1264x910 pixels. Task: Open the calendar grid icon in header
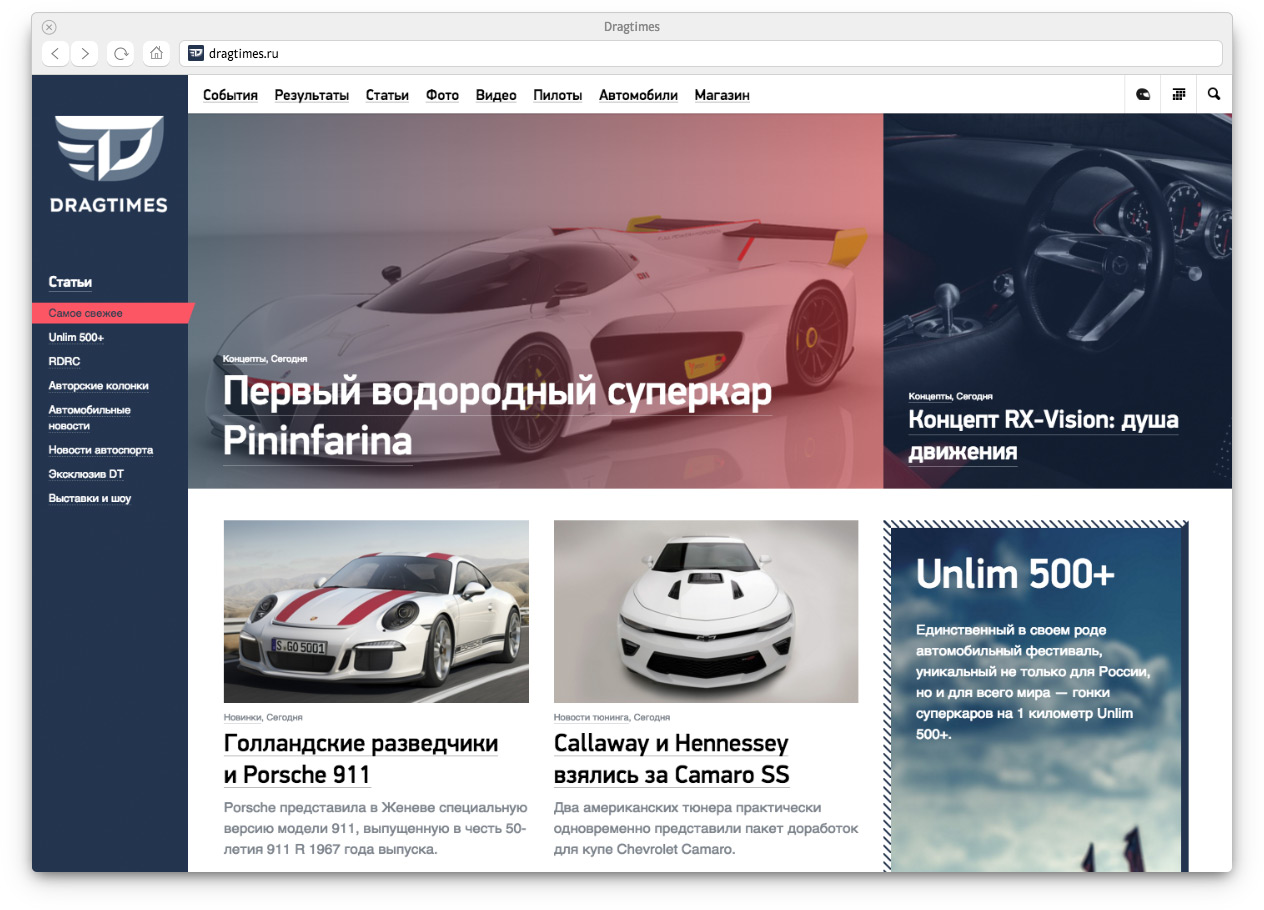(1179, 94)
